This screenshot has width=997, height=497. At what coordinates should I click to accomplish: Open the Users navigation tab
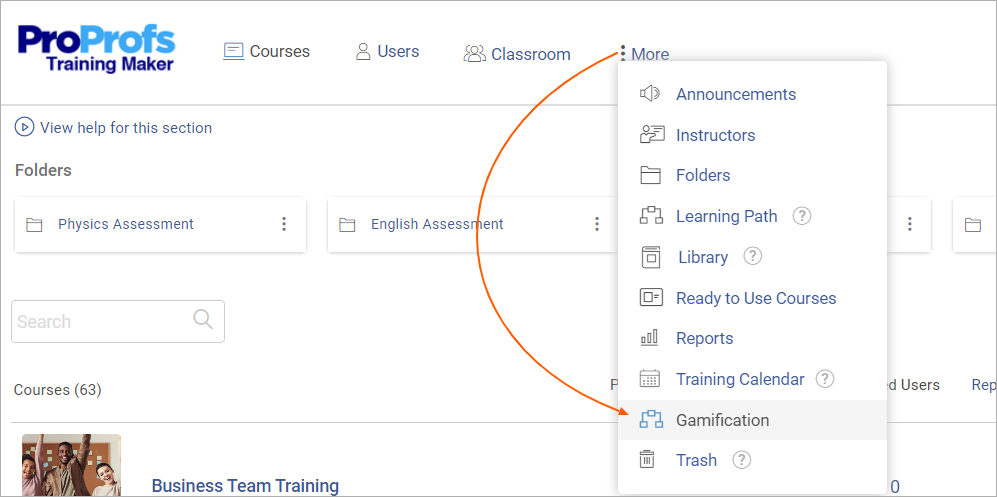[387, 51]
